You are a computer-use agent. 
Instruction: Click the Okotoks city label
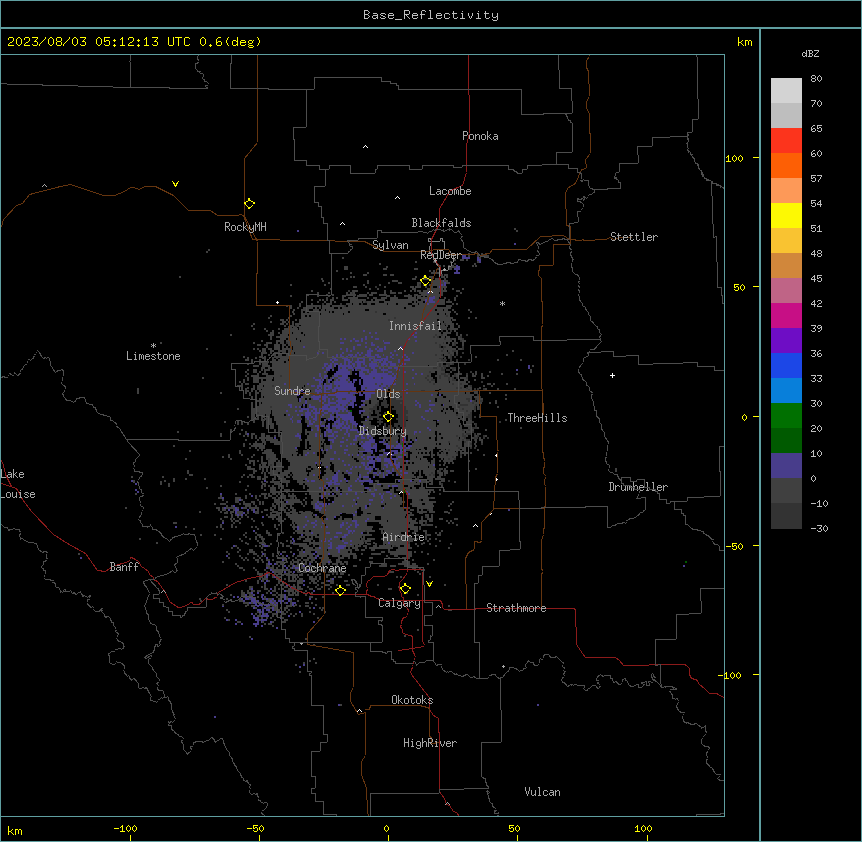coord(412,700)
